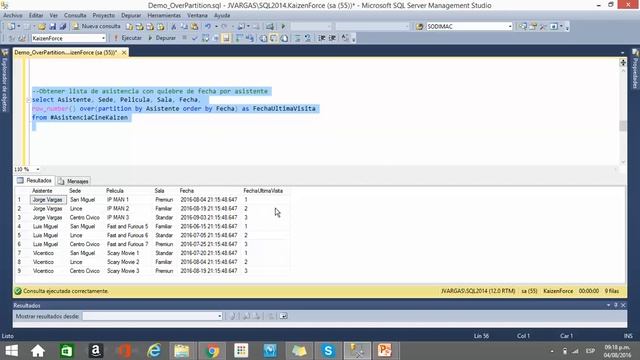Click the Paste icon in toolbar
The width and height of the screenshot is (640, 360).
pos(195,27)
